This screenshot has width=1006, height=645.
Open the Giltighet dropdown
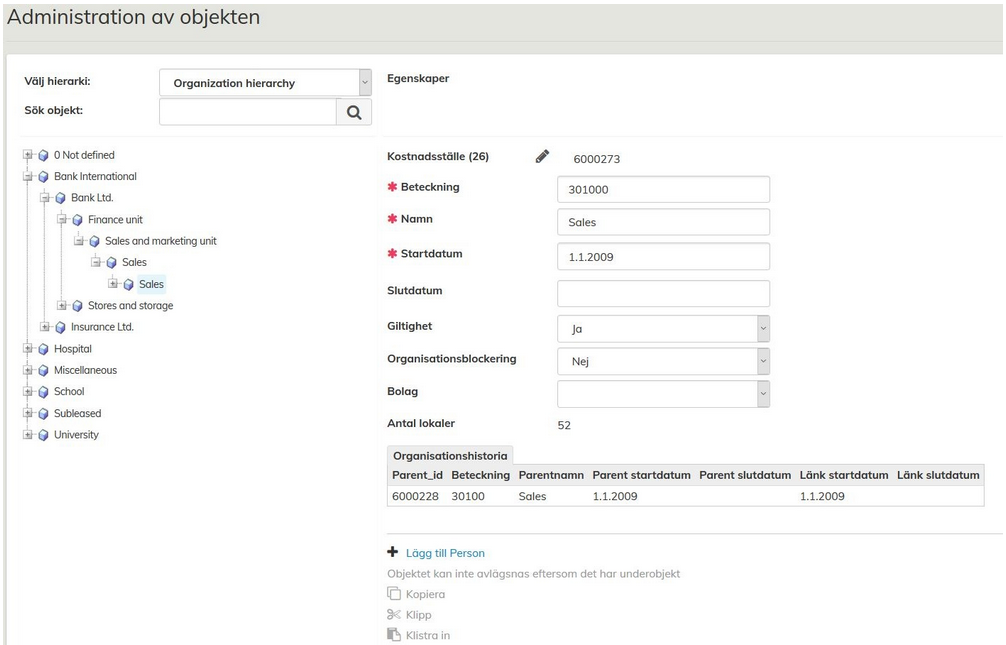coord(663,328)
